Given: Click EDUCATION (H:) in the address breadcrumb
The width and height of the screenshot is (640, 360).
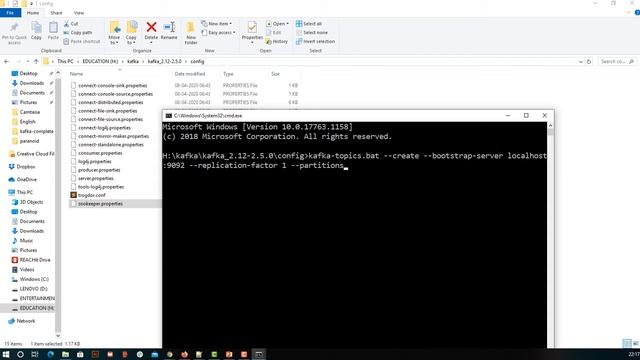Looking at the screenshot, I should [x=100, y=62].
